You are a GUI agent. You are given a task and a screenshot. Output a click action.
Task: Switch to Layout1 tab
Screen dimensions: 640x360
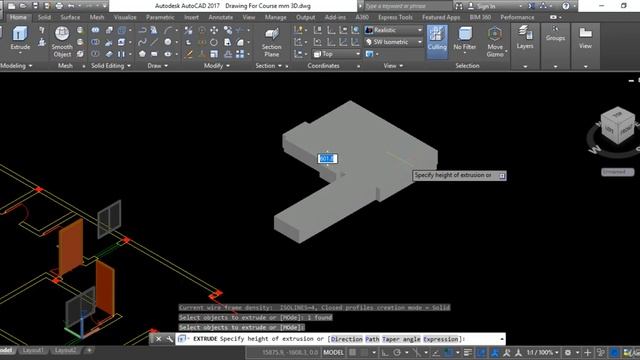click(33, 350)
